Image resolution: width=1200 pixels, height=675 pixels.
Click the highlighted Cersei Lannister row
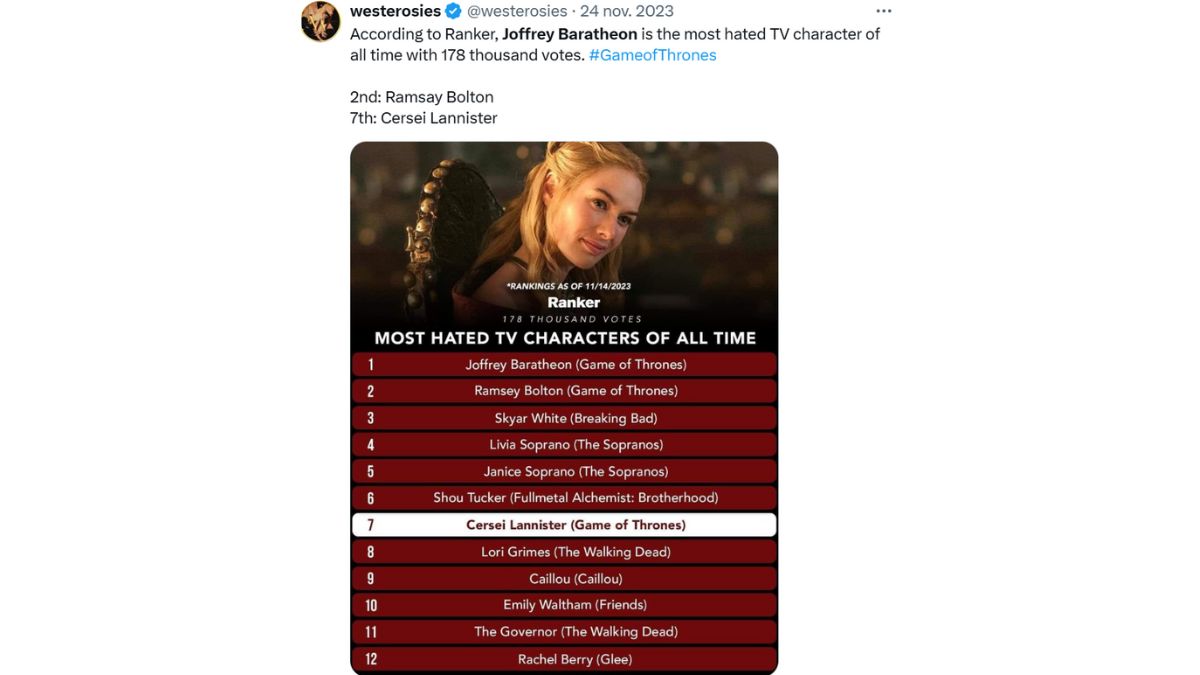(x=563, y=524)
